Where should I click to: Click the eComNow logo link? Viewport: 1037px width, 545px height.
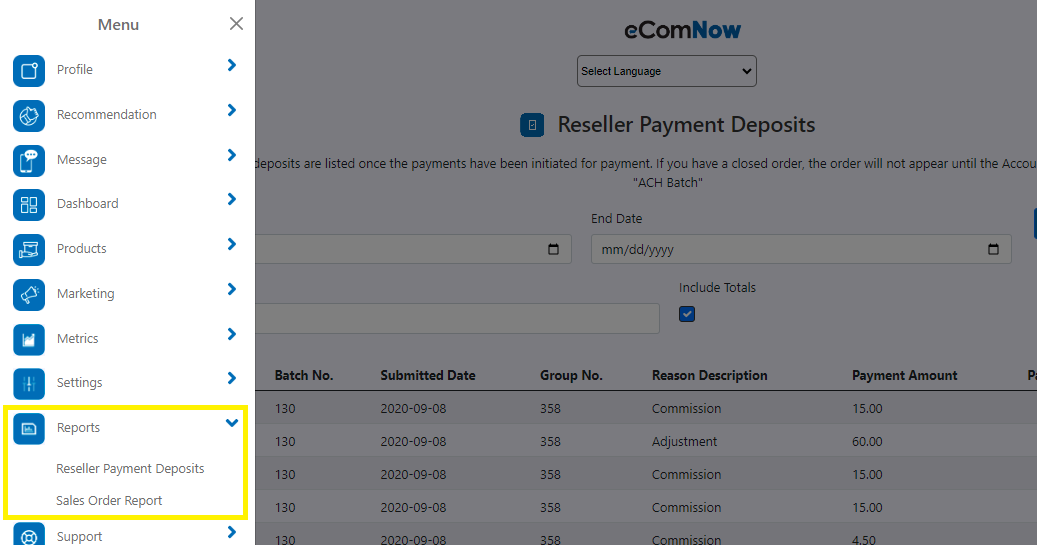[683, 30]
